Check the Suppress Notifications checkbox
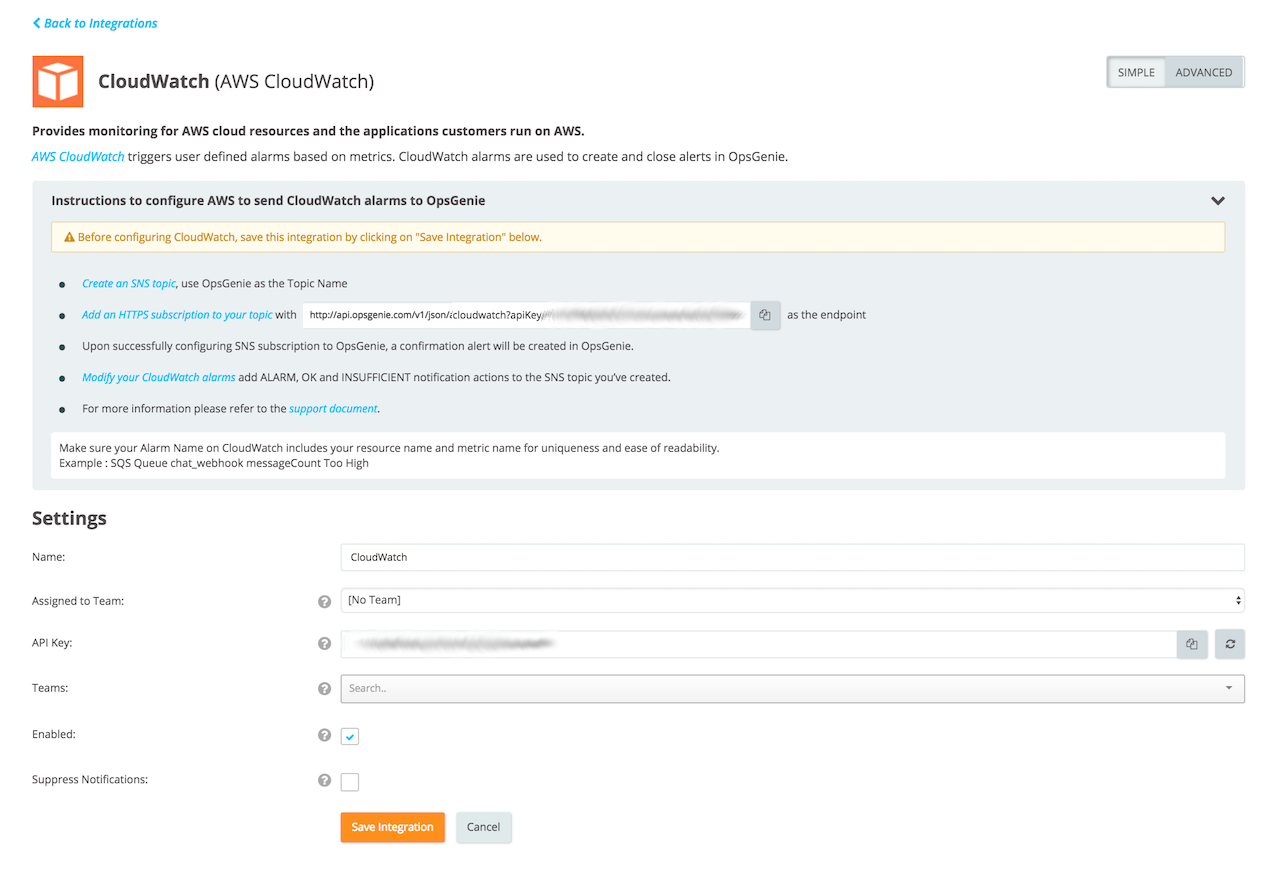Screen dimensions: 1280x890 (x=350, y=782)
